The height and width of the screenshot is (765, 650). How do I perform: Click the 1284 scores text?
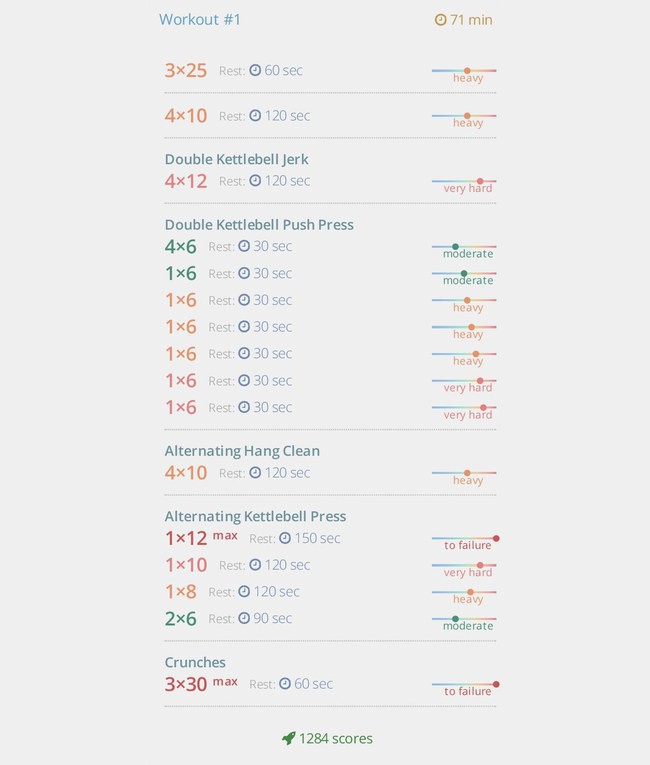pyautogui.click(x=336, y=739)
